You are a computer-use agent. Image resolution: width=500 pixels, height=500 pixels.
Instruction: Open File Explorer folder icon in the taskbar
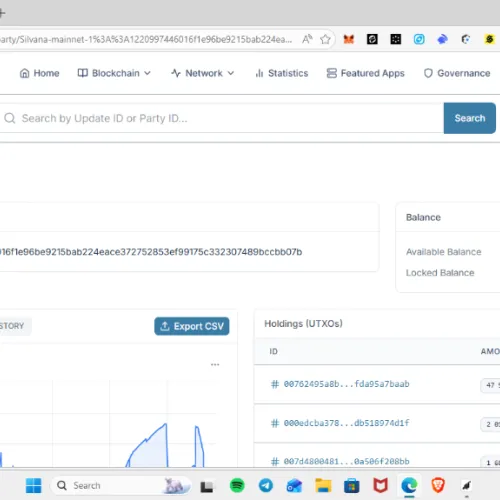(x=323, y=485)
